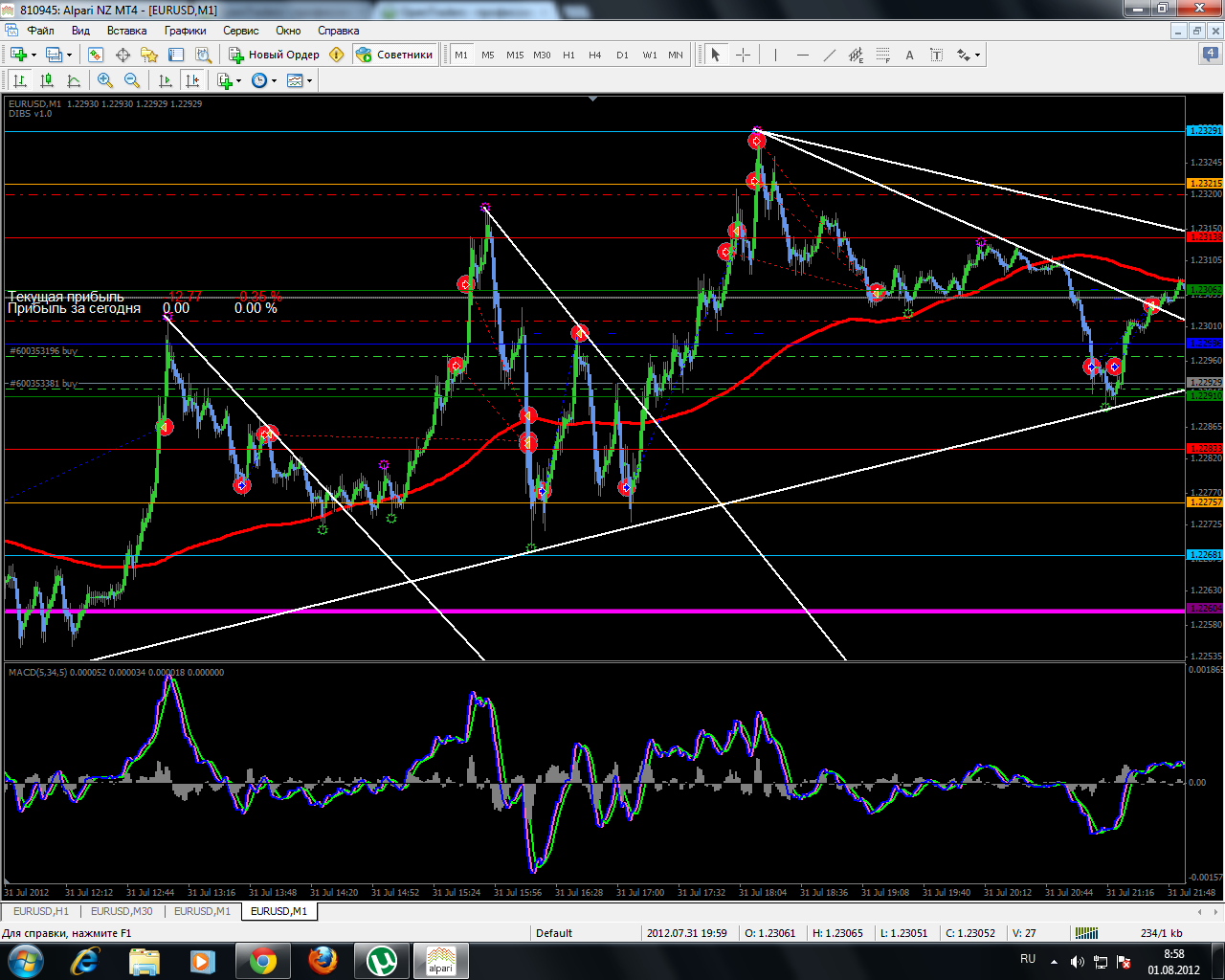1225x980 pixels.
Task: Click the Zoom Out magnifier icon
Action: pyautogui.click(x=132, y=80)
